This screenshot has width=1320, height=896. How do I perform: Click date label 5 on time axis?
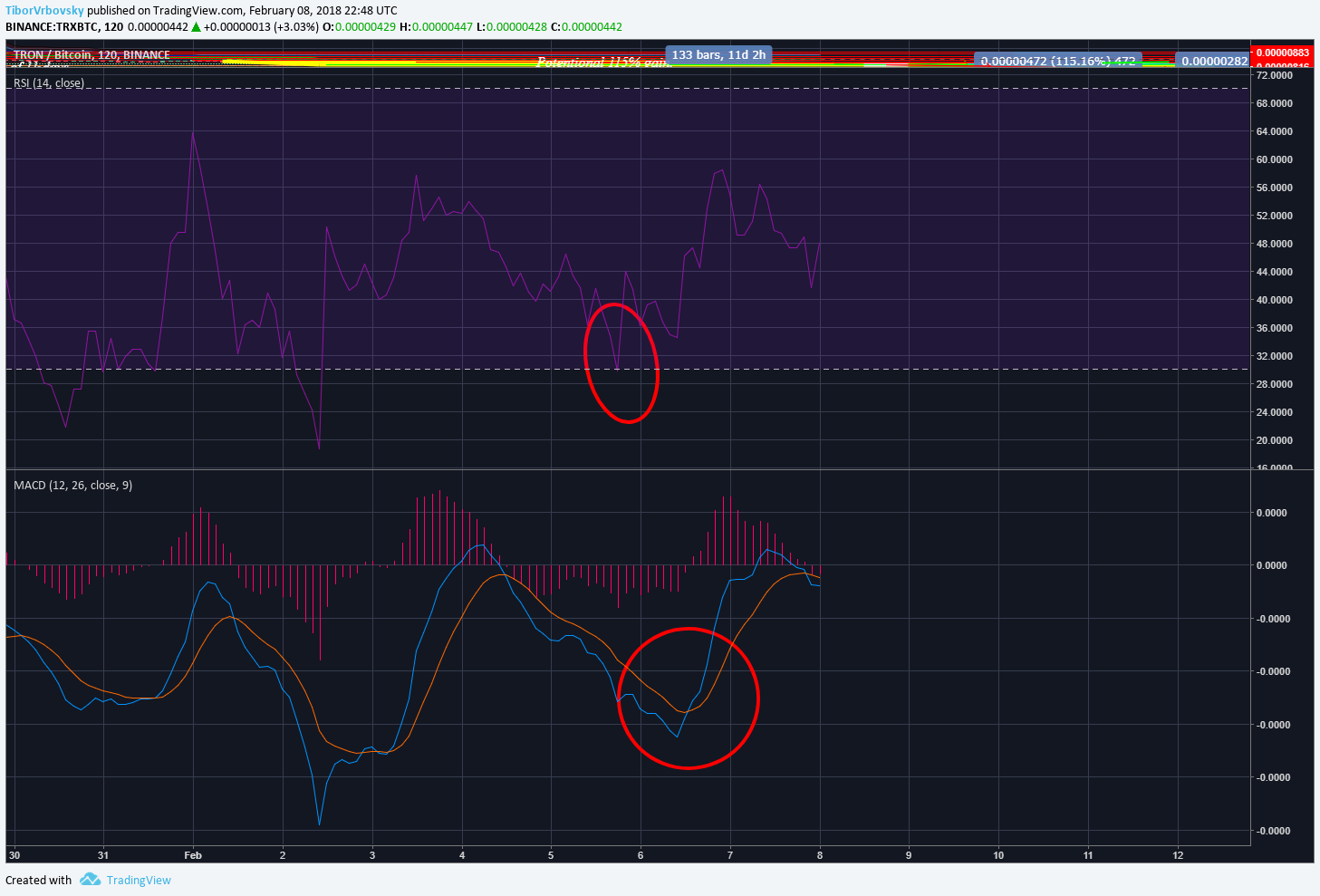pyautogui.click(x=551, y=855)
